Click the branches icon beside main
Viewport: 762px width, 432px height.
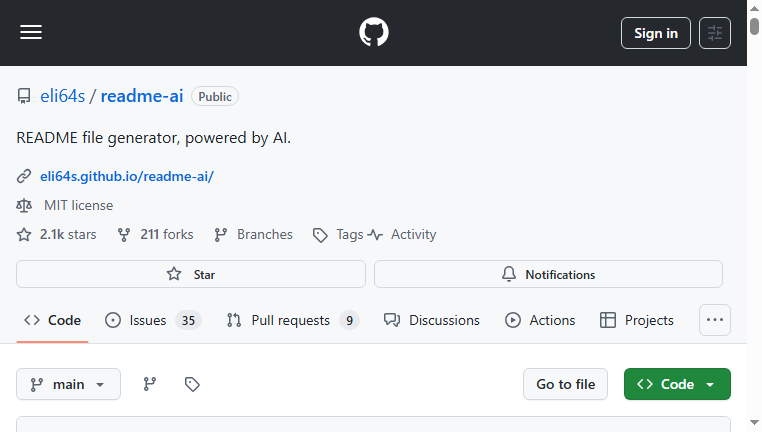[150, 384]
